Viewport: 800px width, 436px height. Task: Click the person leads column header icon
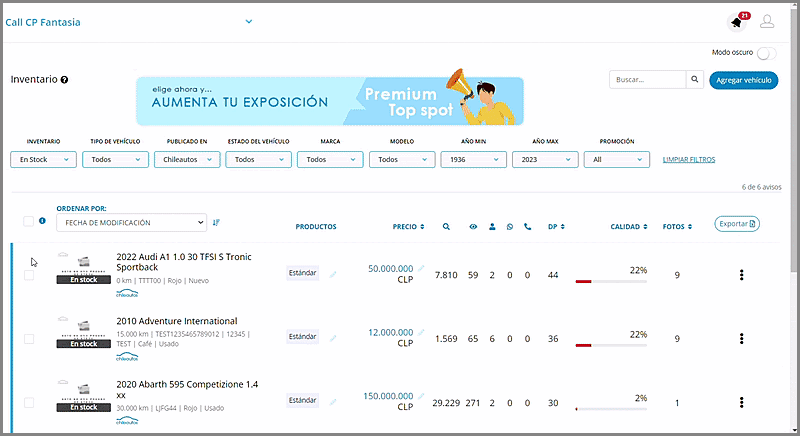(x=492, y=226)
